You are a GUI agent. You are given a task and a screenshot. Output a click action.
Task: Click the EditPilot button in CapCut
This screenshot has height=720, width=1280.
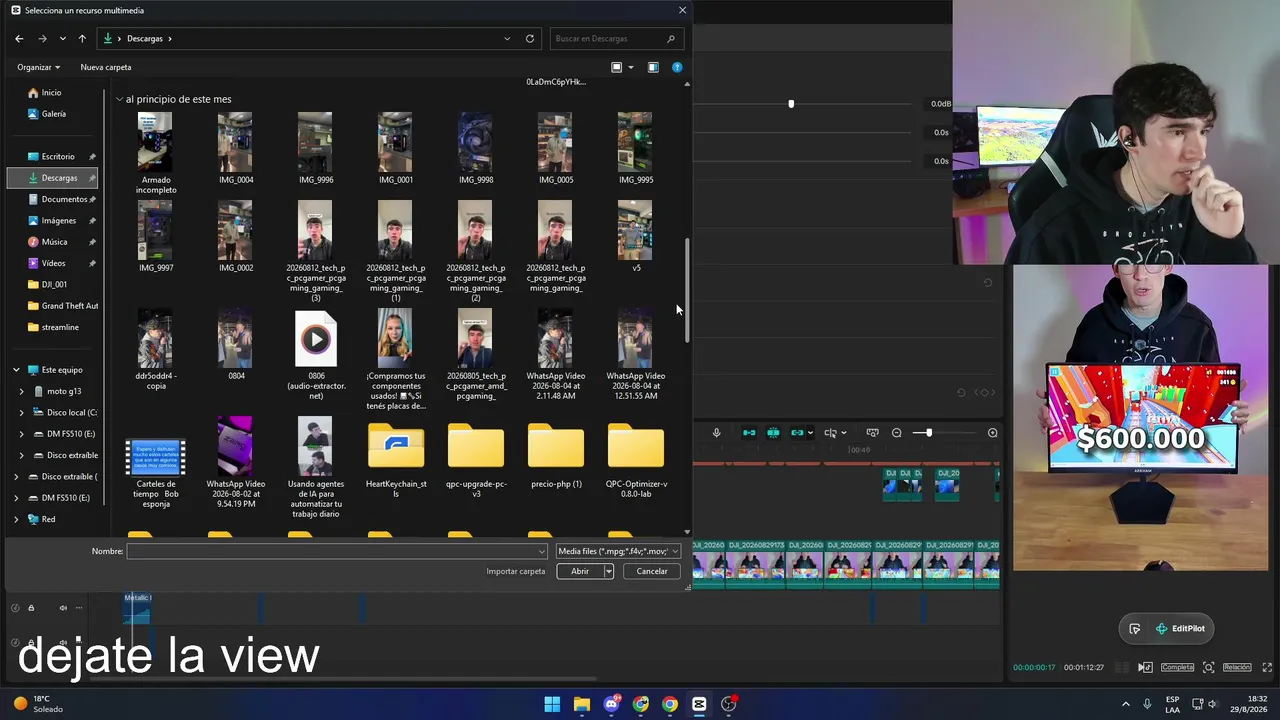tap(1180, 629)
